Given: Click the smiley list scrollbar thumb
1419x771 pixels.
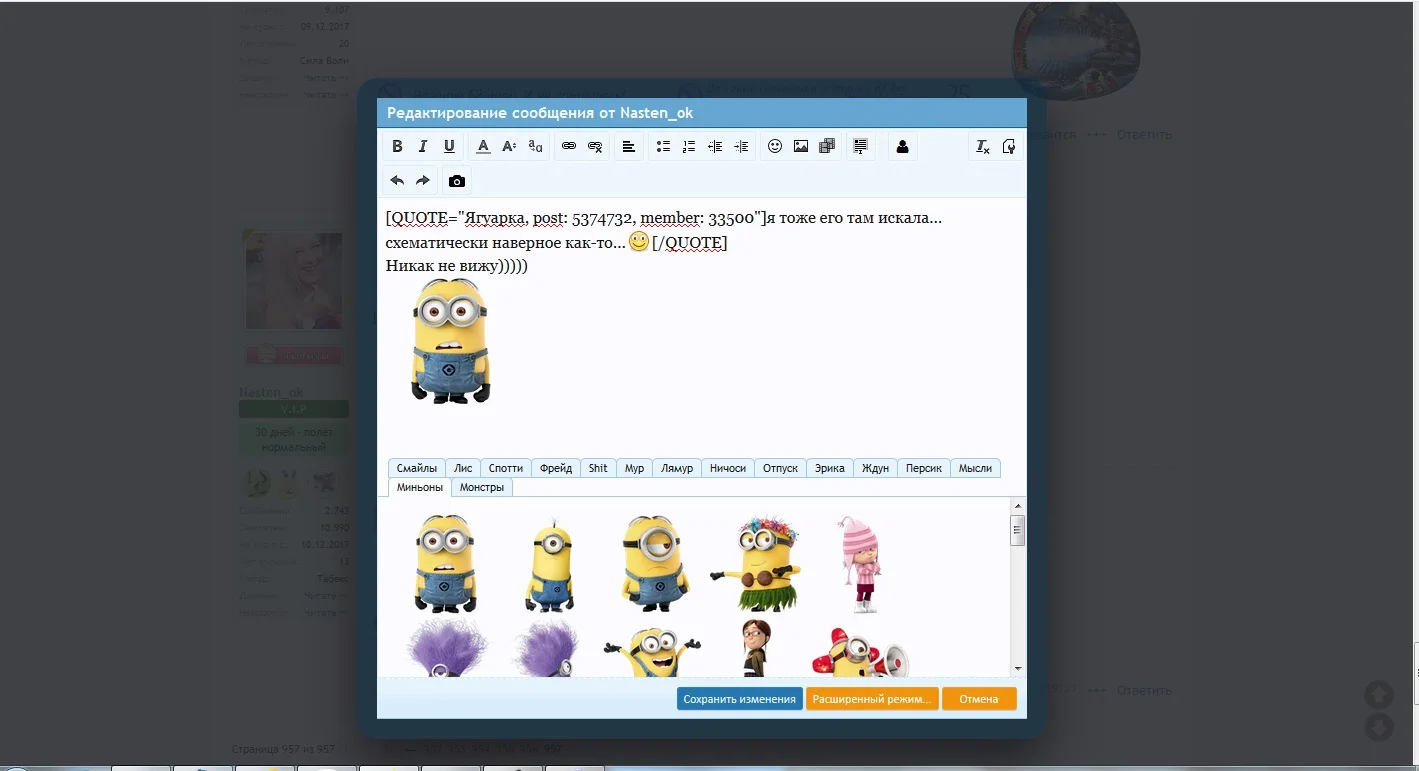Looking at the screenshot, I should (1018, 530).
